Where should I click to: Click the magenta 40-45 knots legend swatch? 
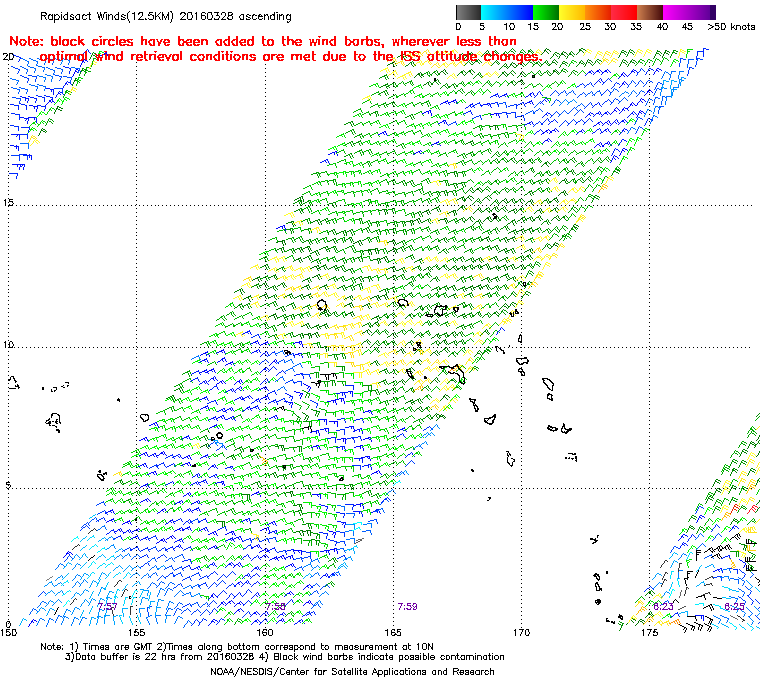676,13
